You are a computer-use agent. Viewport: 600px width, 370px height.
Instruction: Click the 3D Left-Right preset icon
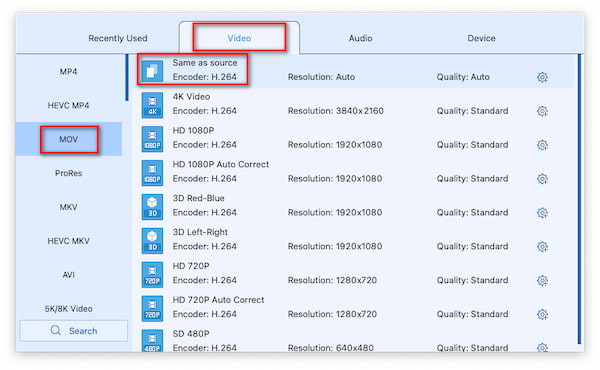152,241
